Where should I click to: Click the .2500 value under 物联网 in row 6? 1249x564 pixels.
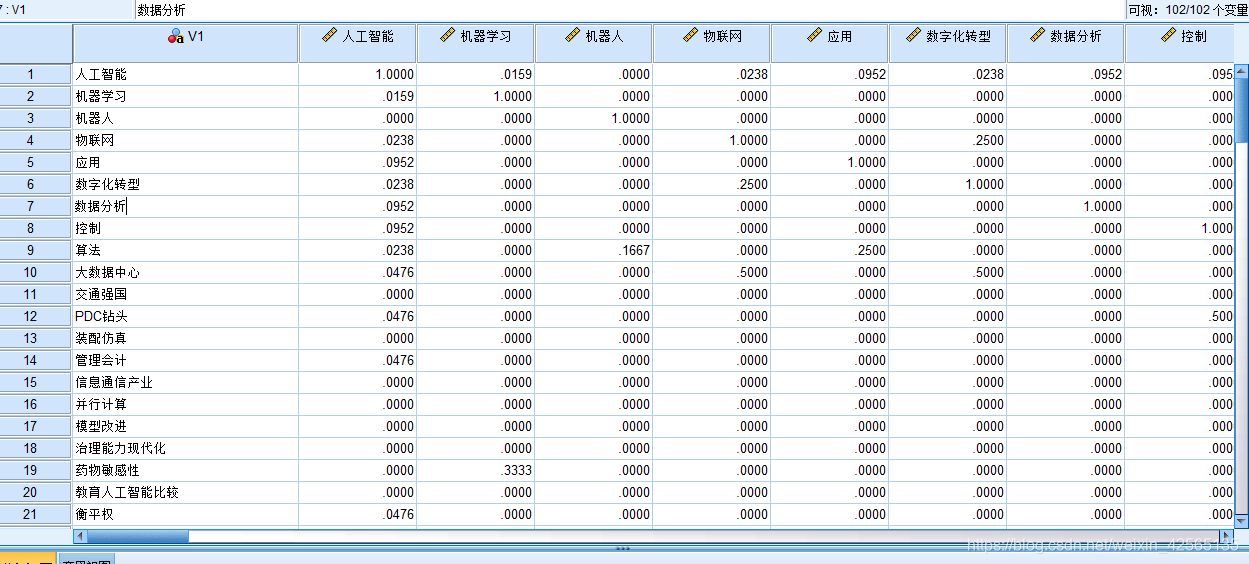[752, 184]
